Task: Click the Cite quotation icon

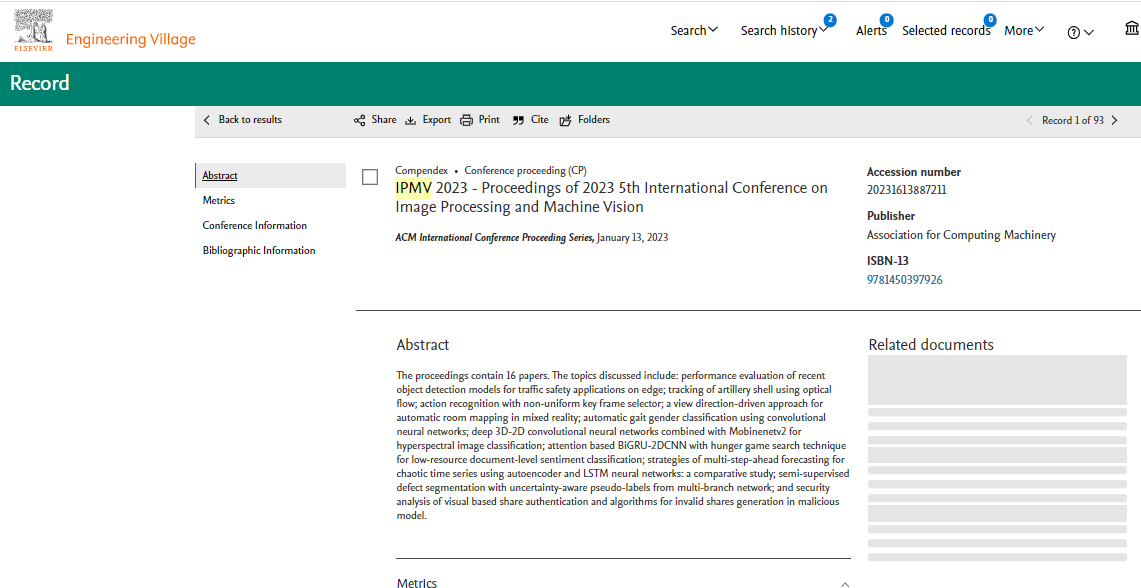Action: point(518,120)
